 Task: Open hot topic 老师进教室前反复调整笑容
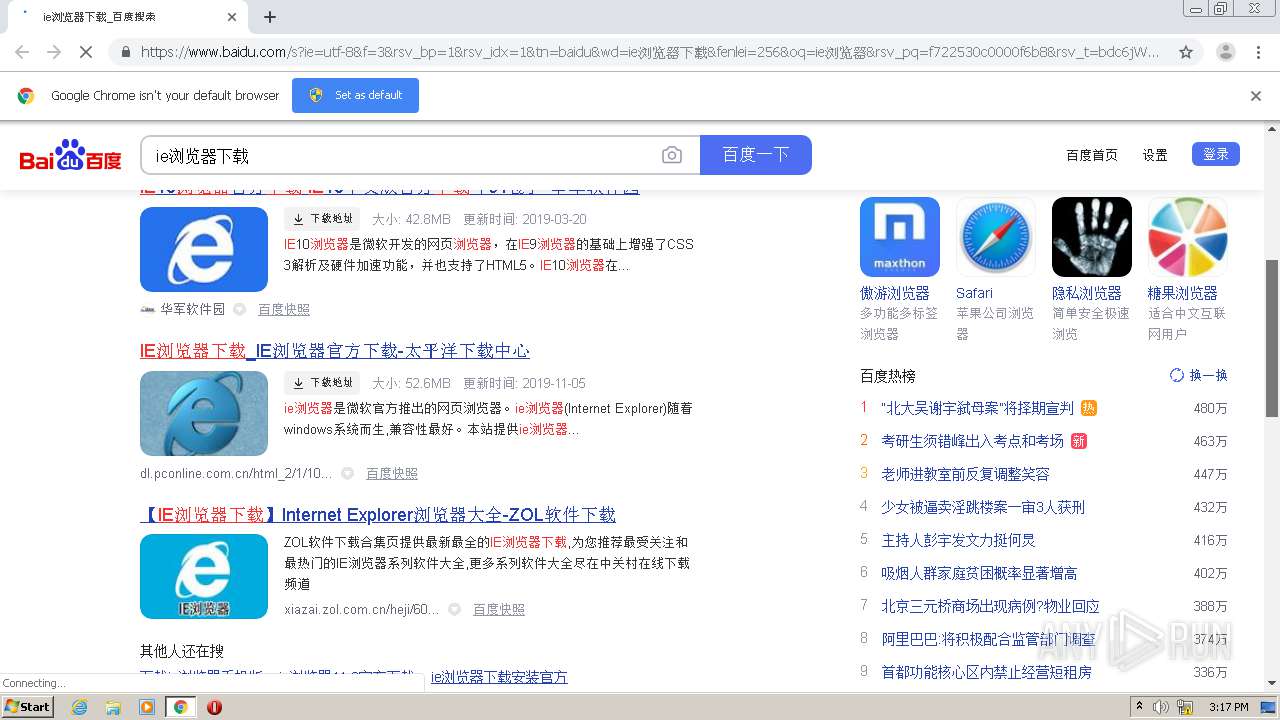[x=965, y=474]
